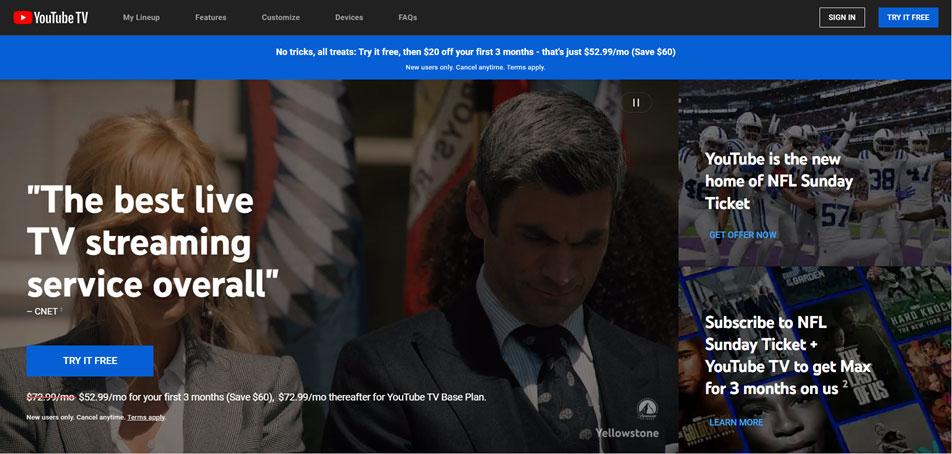Screen dimensions: 952x454
Task: Click the hero TRY IT FREE button
Action: 90,361
